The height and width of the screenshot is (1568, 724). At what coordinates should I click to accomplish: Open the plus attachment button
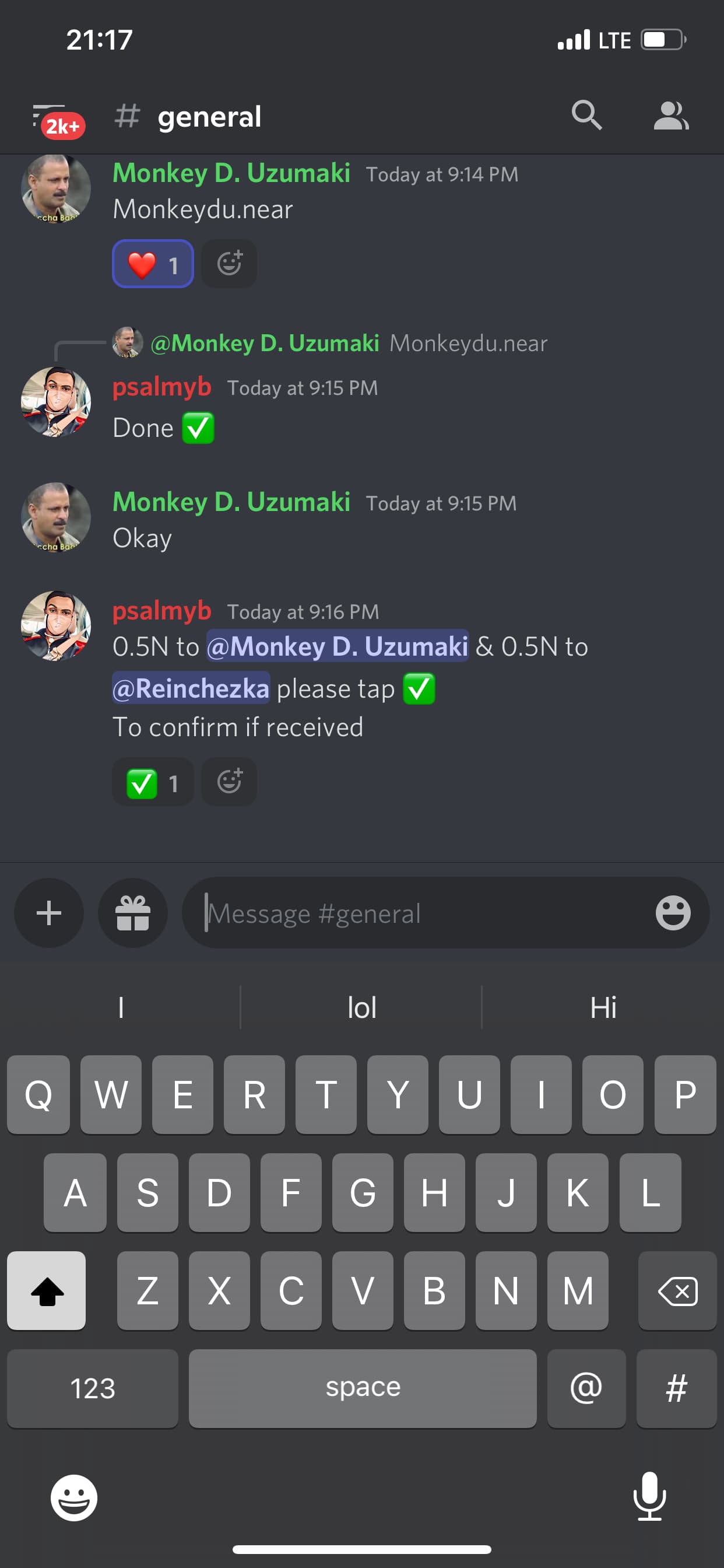[48, 912]
